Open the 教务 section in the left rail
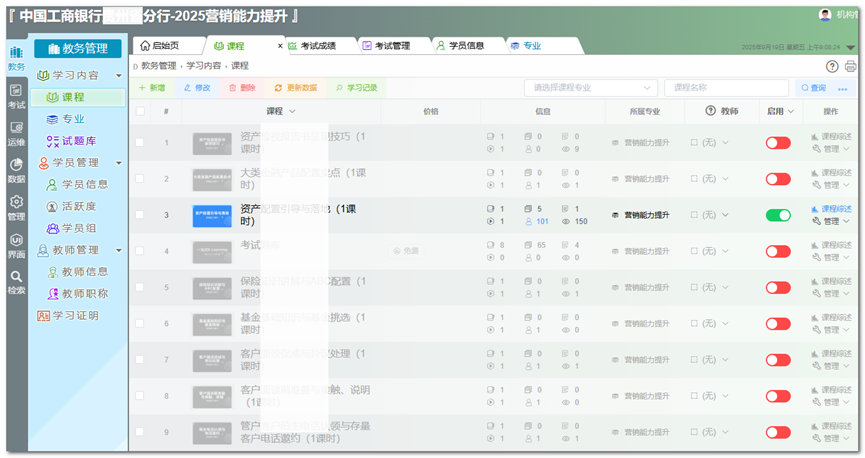This screenshot has width=865, height=458. coord(16,58)
